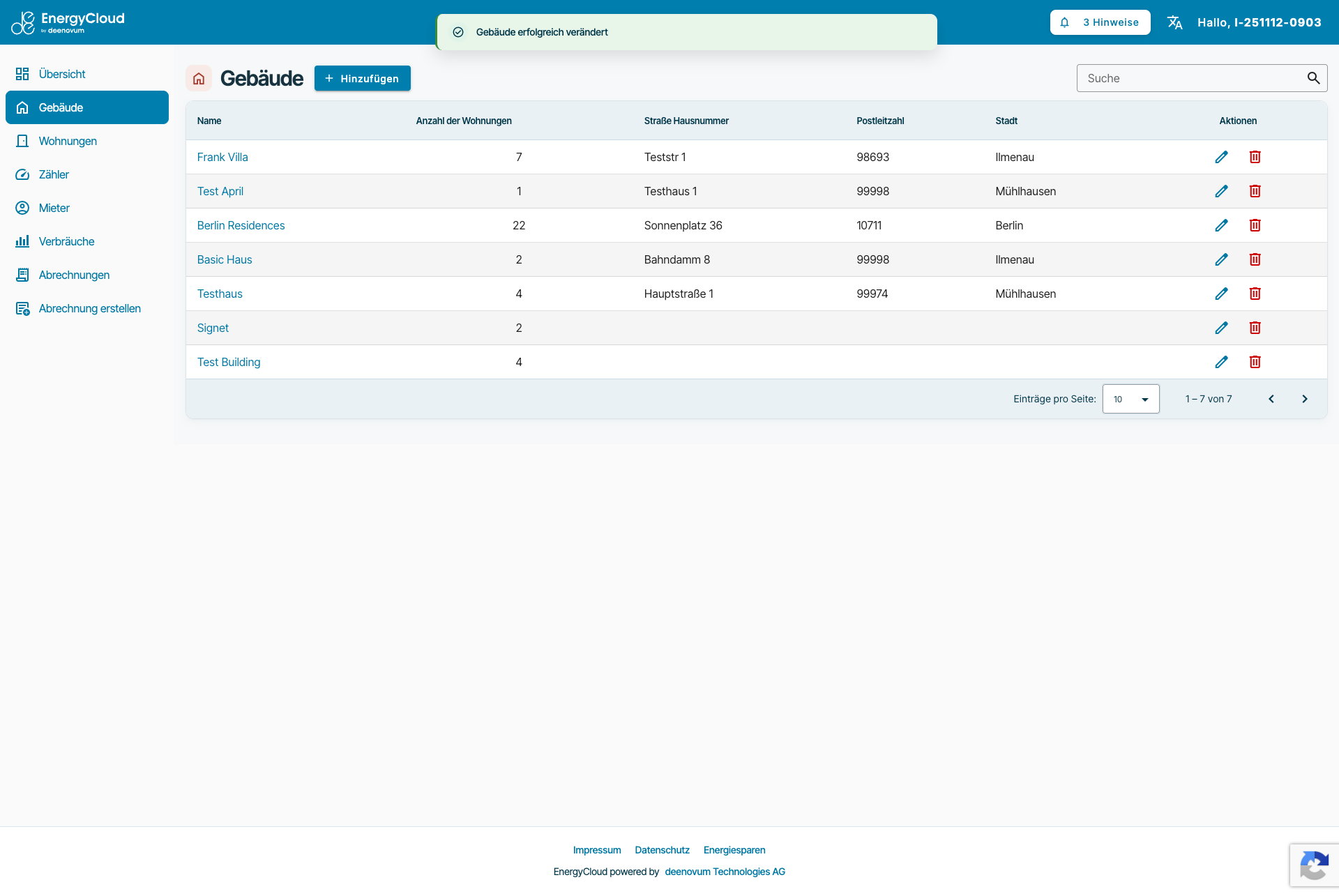Open the Signet link
The image size is (1339, 896).
click(x=213, y=328)
